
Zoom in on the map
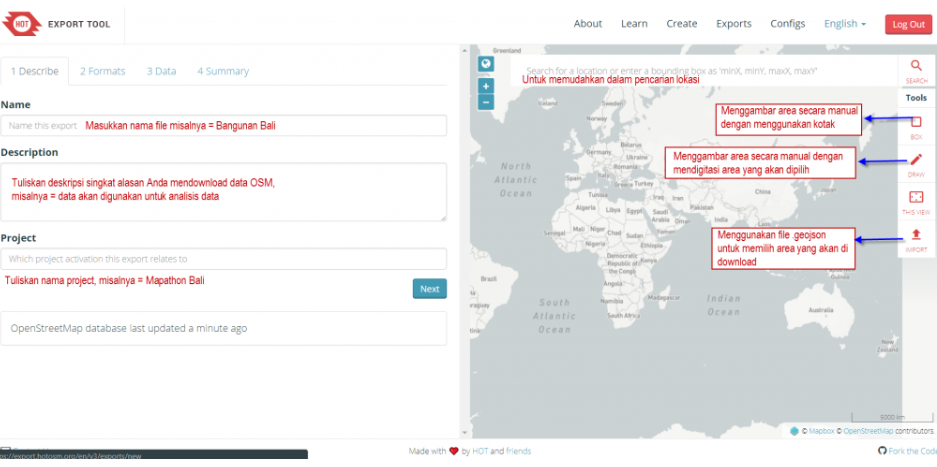coord(486,86)
